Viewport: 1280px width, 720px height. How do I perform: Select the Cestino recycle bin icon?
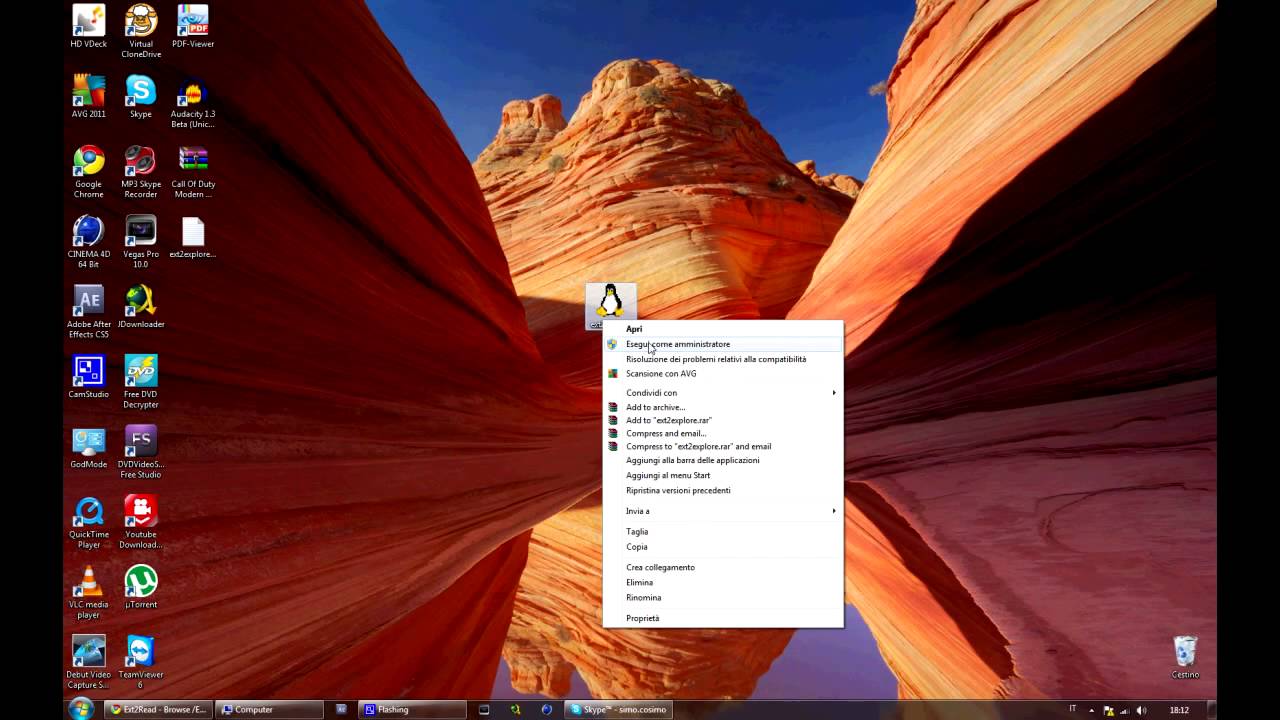tap(1185, 656)
